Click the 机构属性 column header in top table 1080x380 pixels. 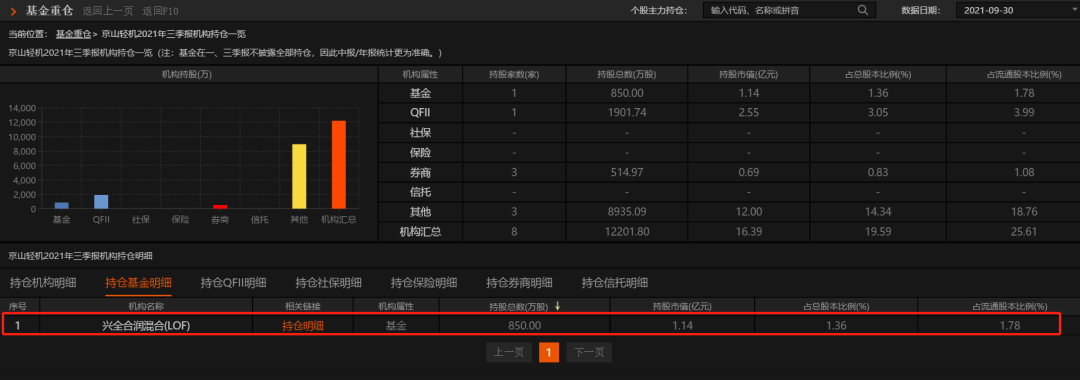click(x=420, y=74)
